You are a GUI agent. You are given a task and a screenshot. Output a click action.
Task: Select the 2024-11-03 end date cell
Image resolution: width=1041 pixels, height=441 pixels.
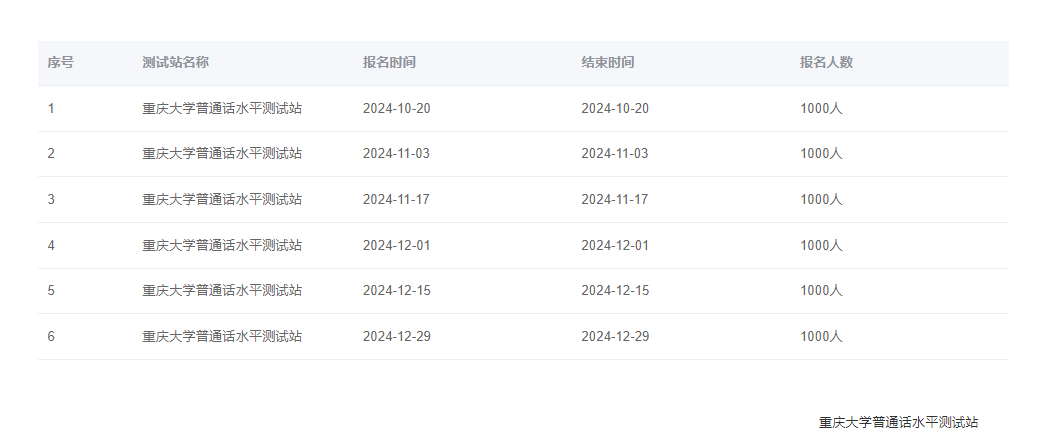coord(615,153)
